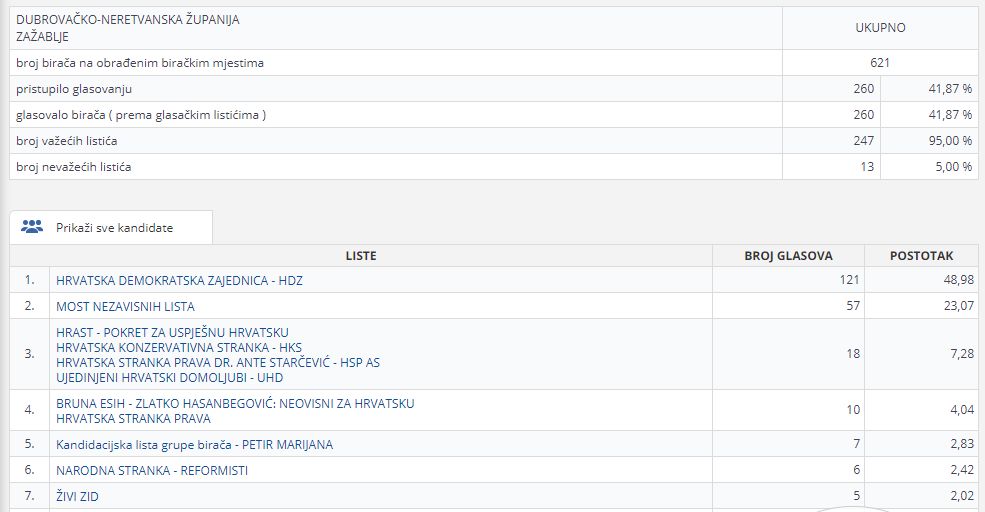Open the Prikaži sve kandidate tab
Screen dimensions: 985x512
tap(113, 228)
